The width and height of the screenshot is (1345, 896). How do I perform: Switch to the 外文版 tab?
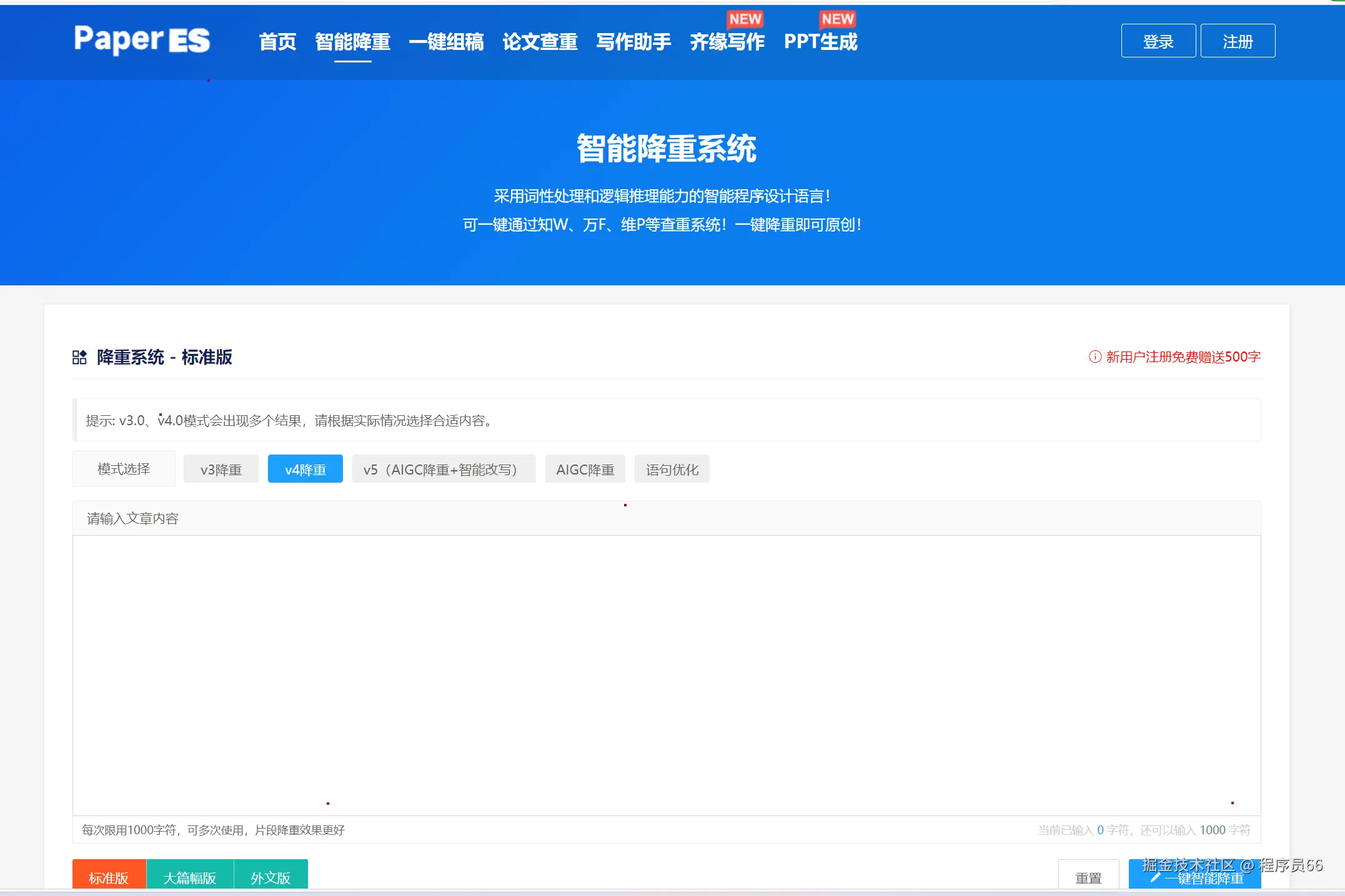pos(270,877)
